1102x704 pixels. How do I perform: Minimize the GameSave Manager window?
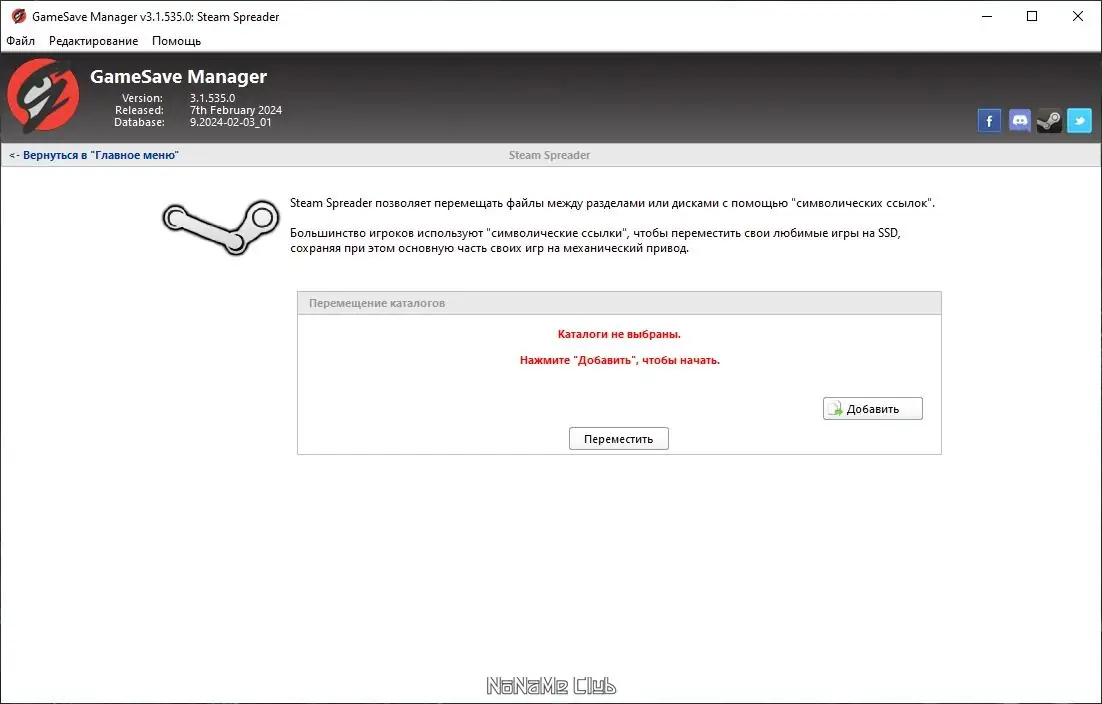[x=987, y=16]
